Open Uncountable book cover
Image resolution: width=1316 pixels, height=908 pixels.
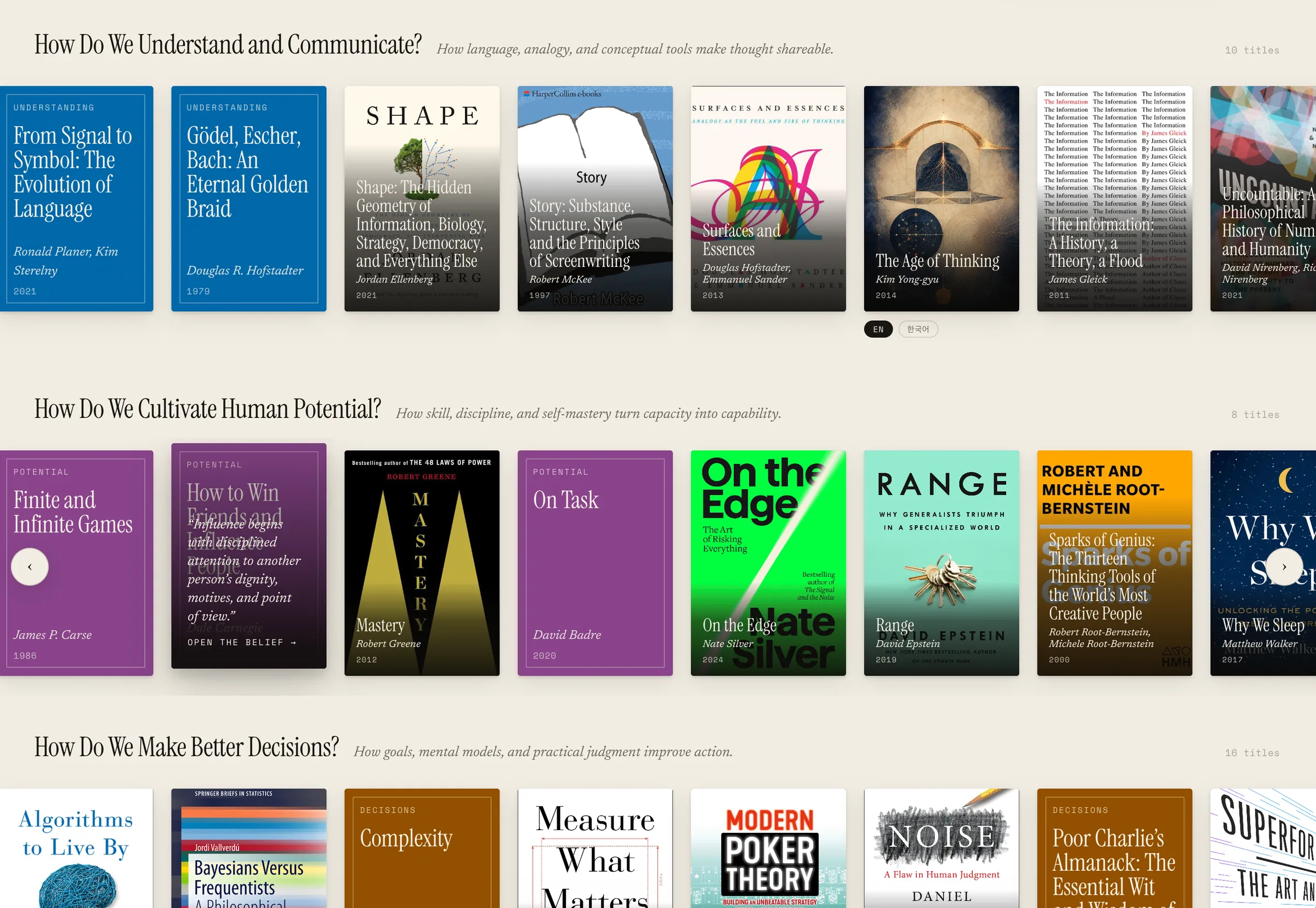click(x=1263, y=198)
